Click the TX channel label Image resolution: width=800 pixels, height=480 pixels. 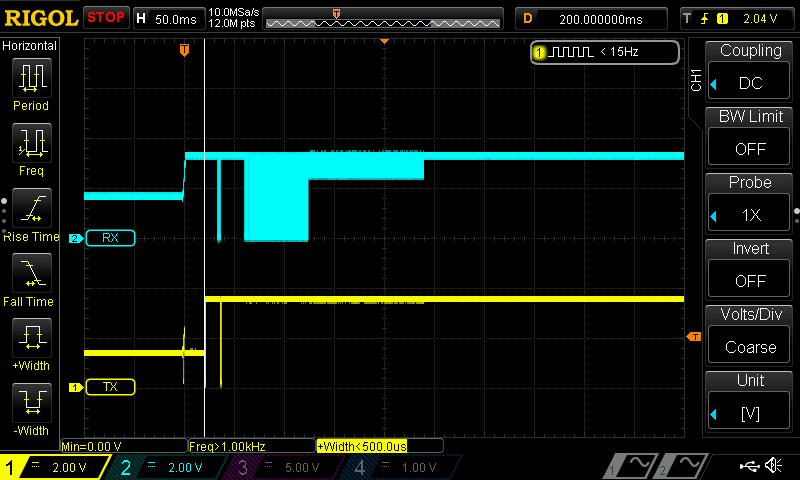pyautogui.click(x=110, y=387)
